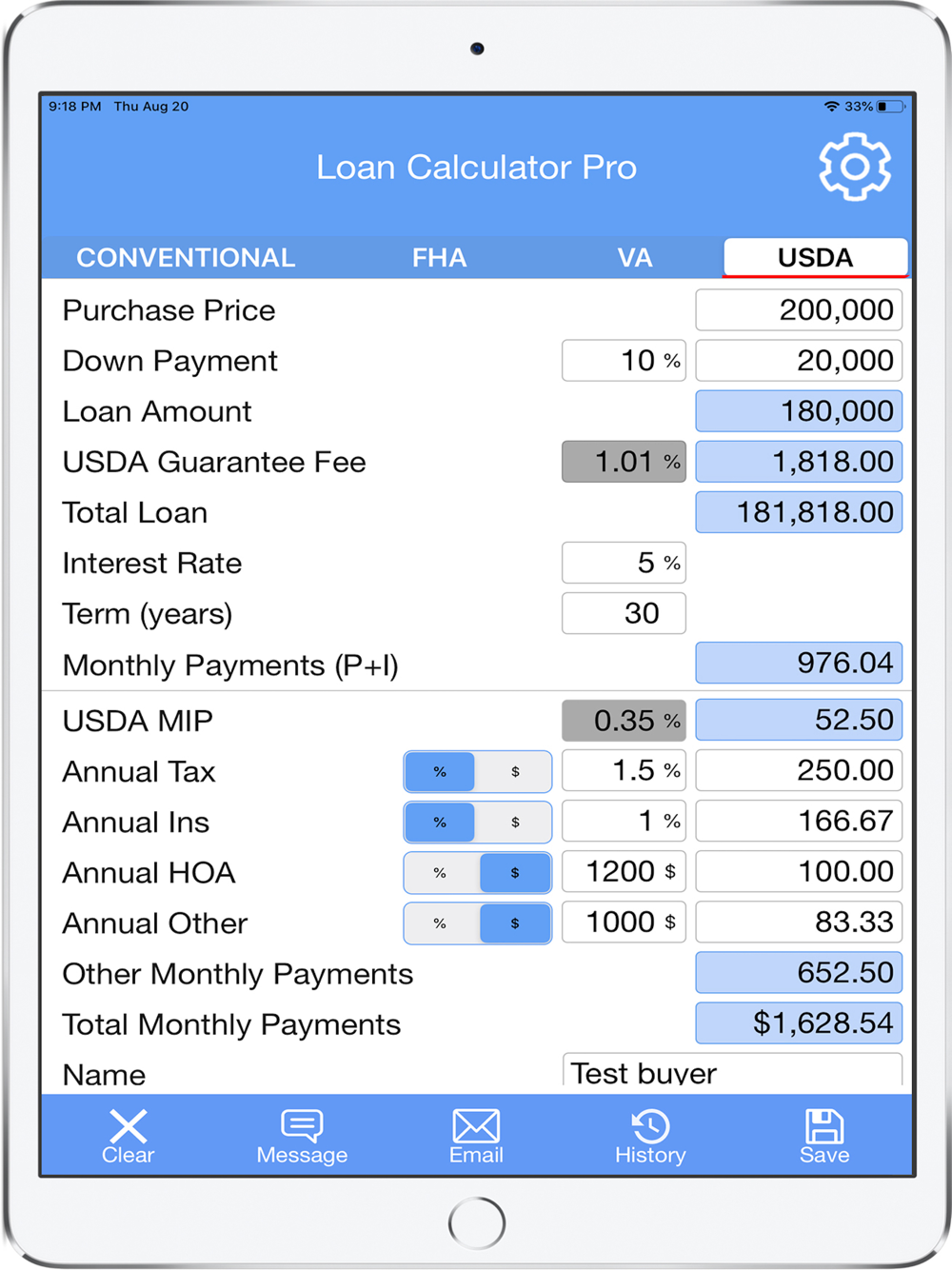The image size is (952, 1270).
Task: Tap the Total Monthly Payments label
Action: coord(231,1024)
